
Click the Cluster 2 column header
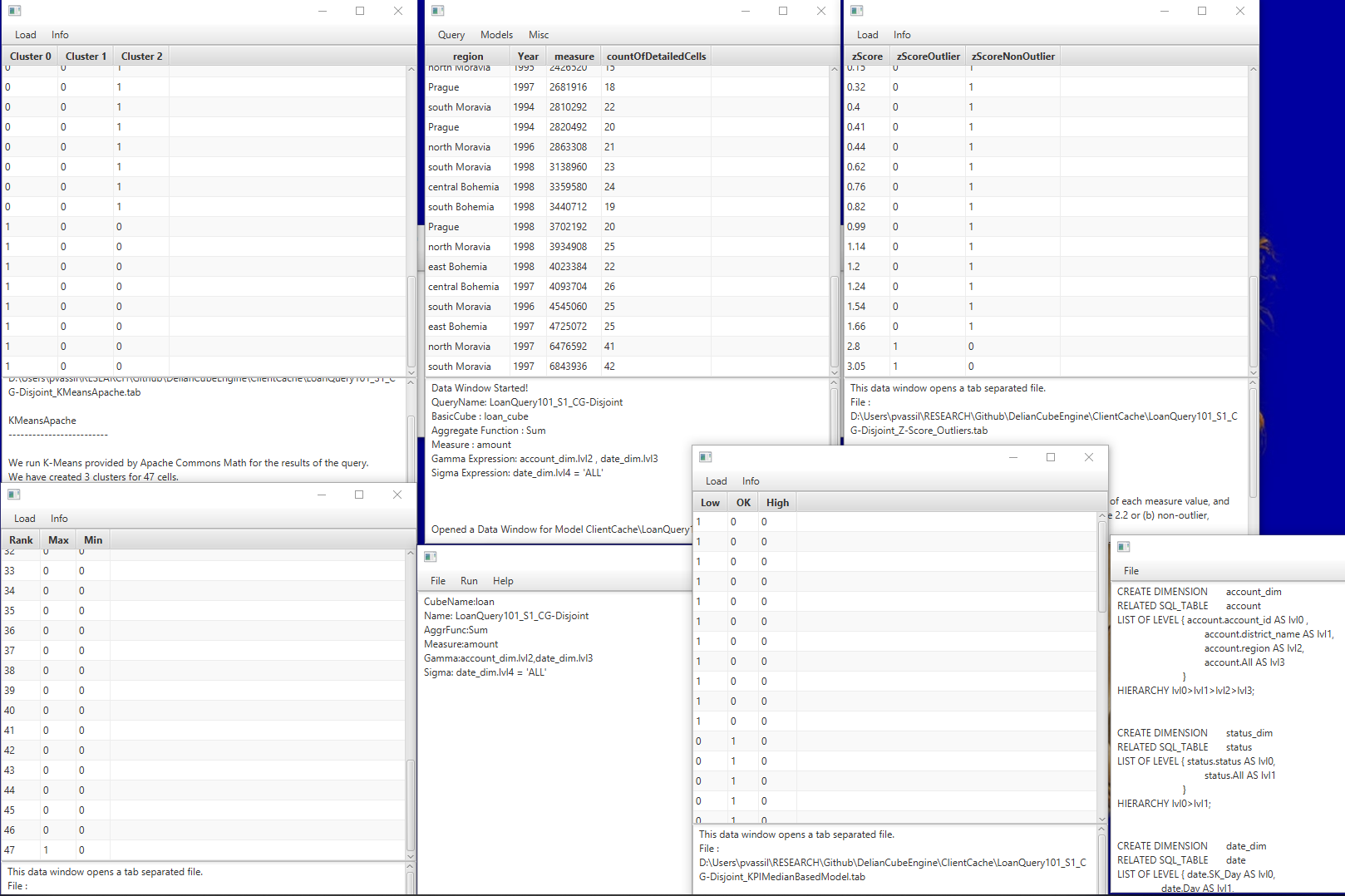pyautogui.click(x=141, y=57)
